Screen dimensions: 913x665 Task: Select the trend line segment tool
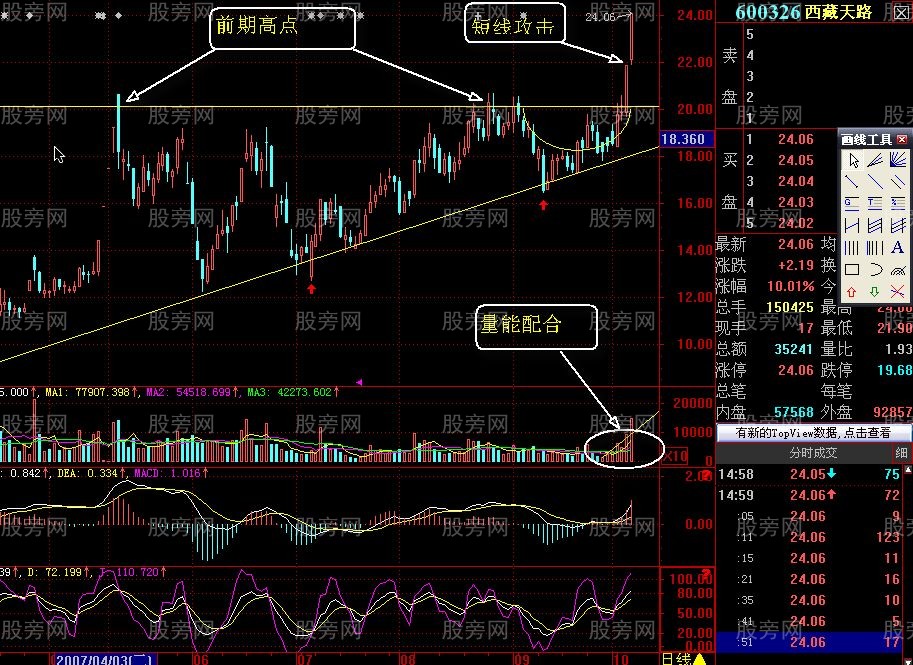[x=854, y=181]
